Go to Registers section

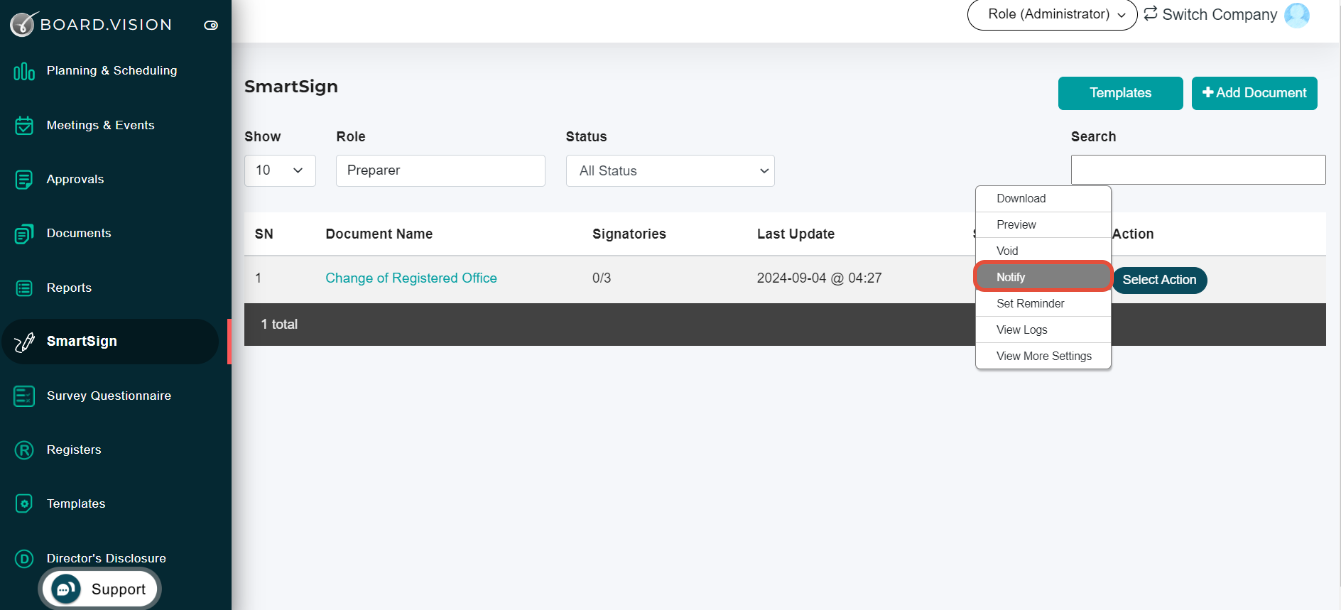(74, 450)
